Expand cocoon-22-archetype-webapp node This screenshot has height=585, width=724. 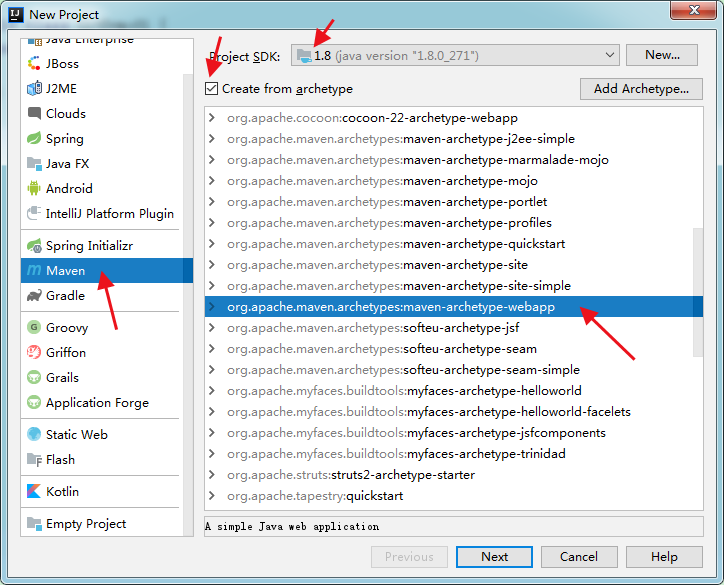[x=212, y=118]
